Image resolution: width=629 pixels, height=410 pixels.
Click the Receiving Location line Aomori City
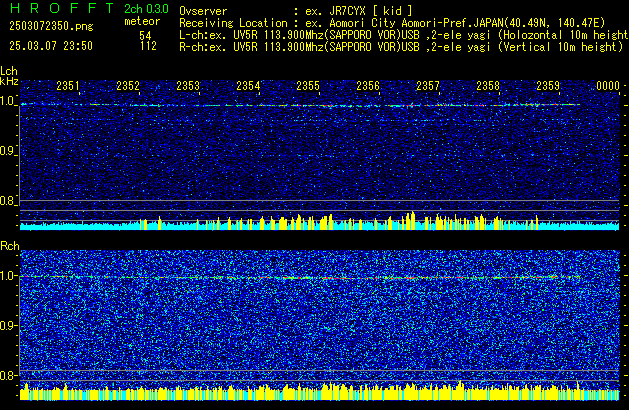click(x=392, y=23)
